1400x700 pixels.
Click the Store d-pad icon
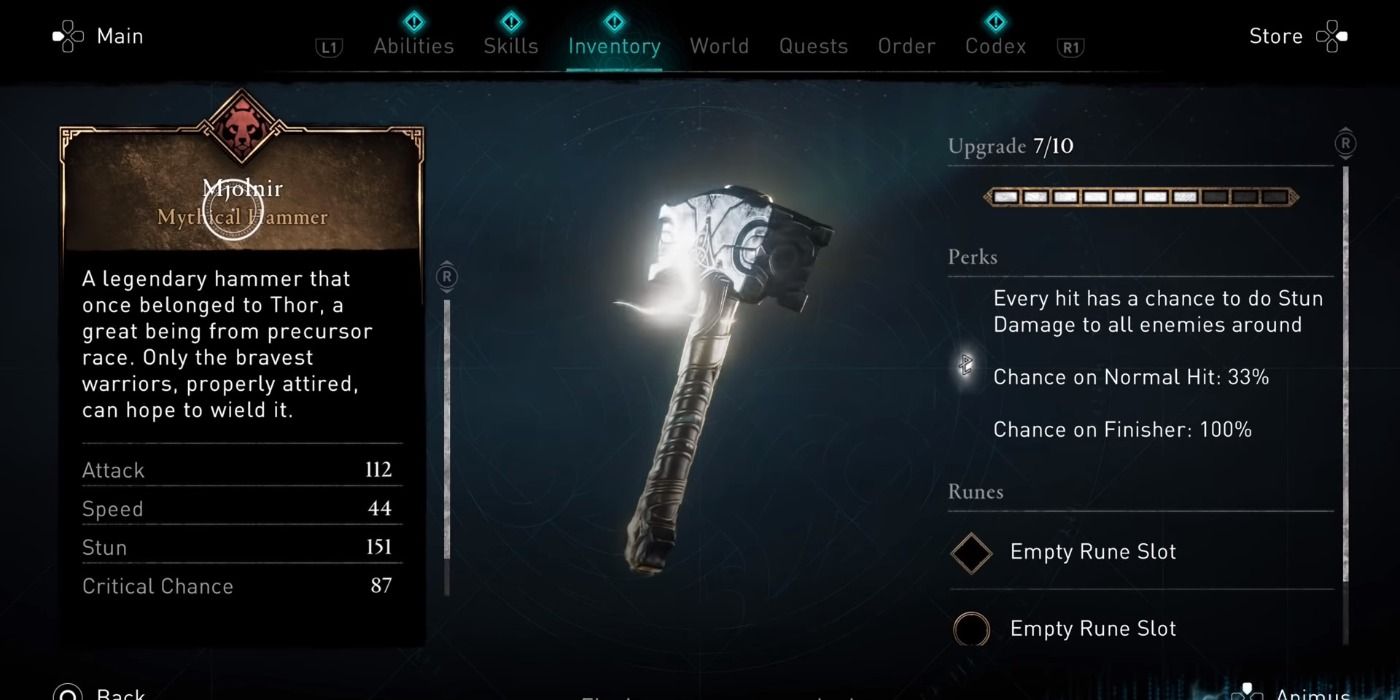[1332, 37]
